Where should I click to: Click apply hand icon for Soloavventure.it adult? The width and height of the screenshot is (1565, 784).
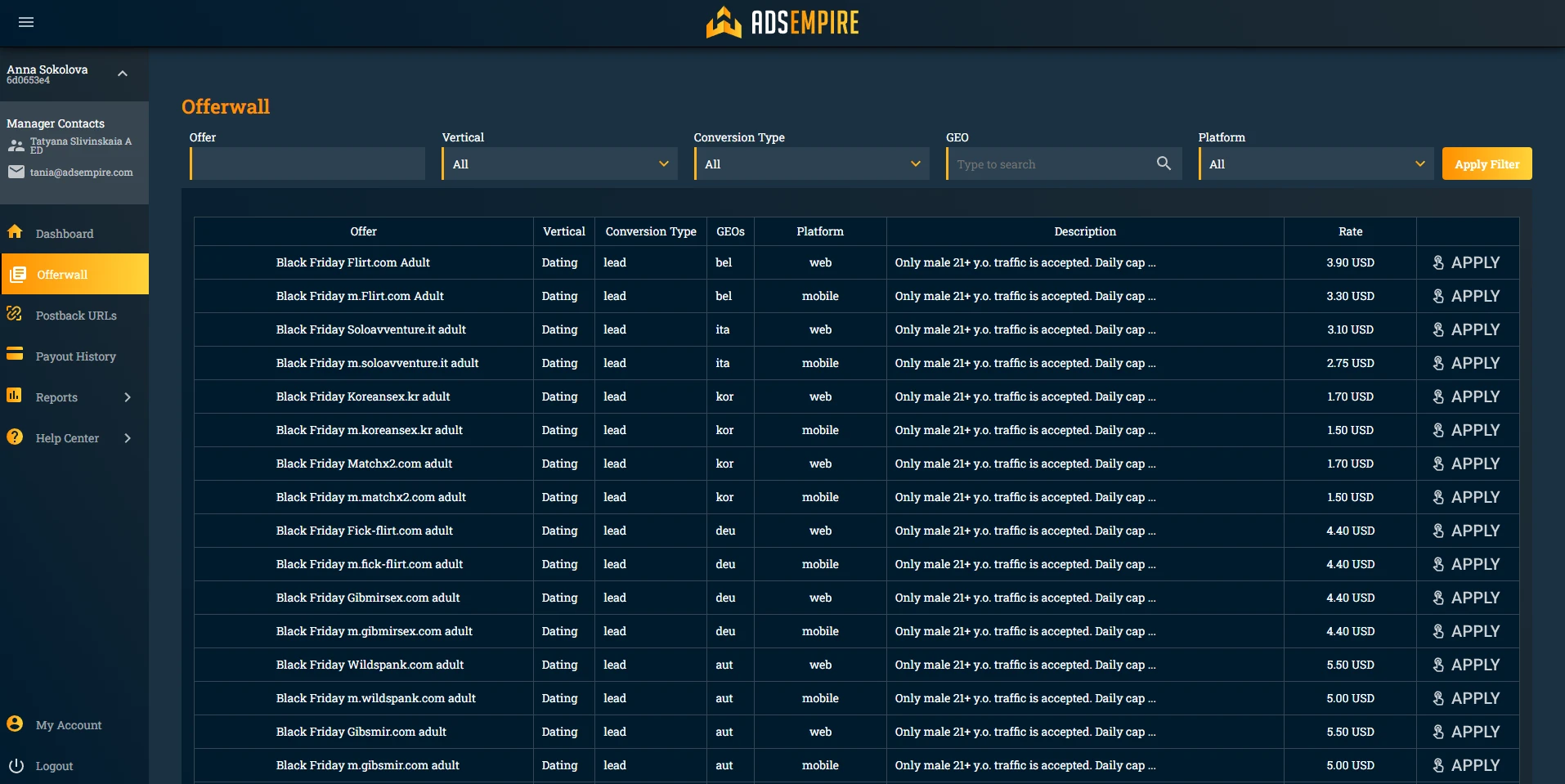[x=1438, y=329]
